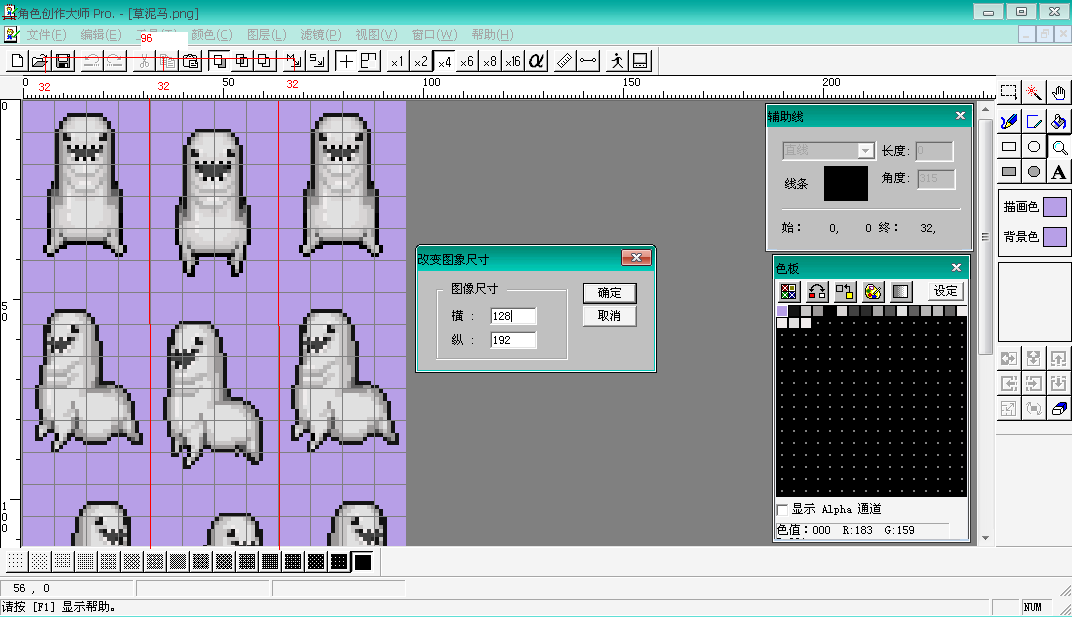Select the hand pan tool

[1059, 92]
